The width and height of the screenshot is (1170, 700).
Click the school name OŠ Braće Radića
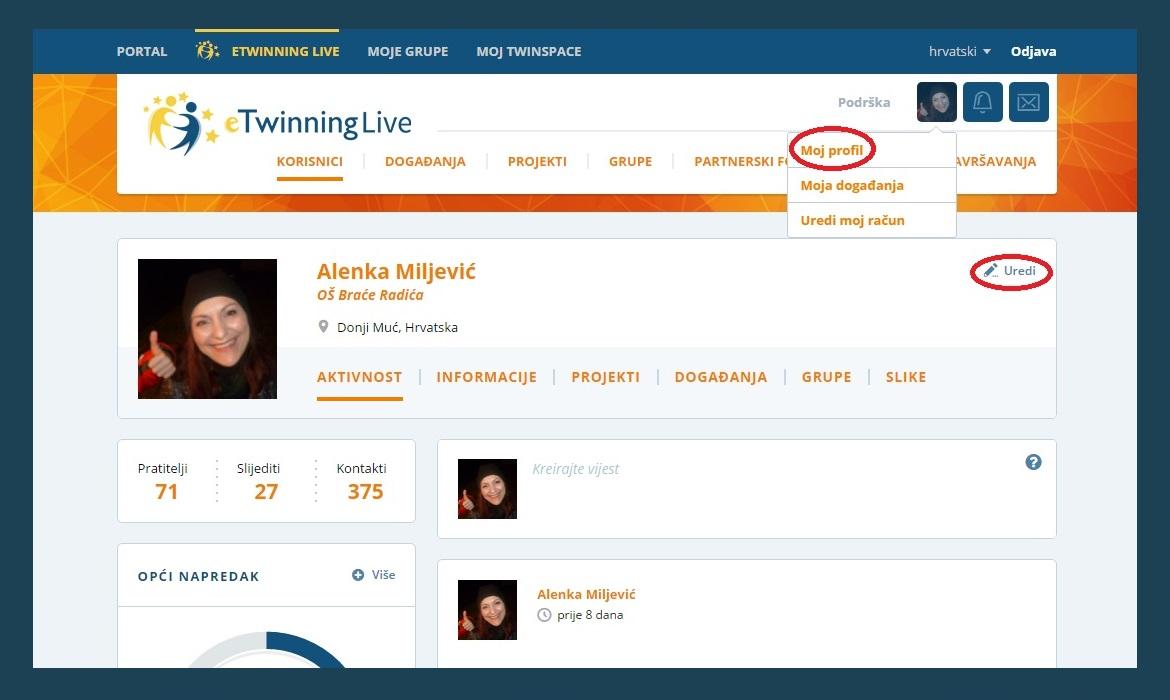click(370, 295)
